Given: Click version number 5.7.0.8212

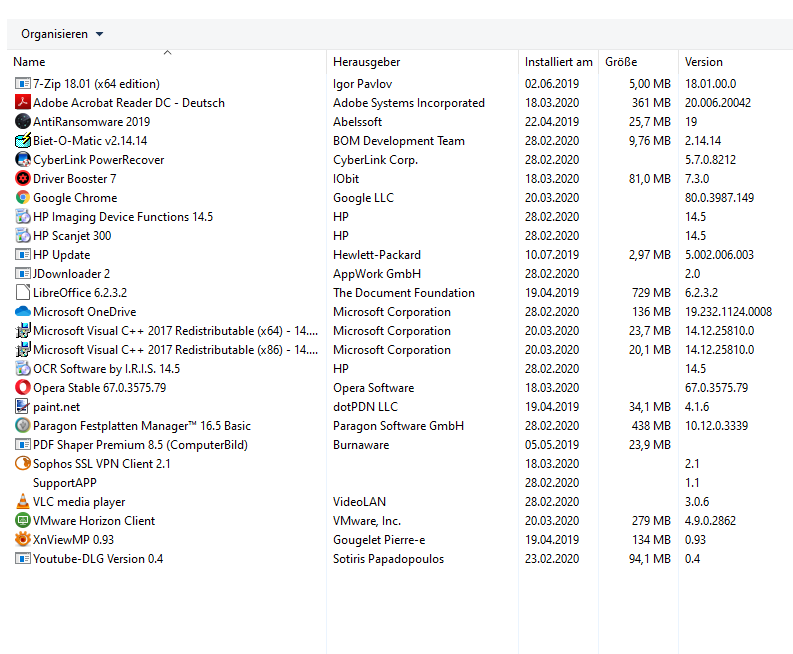Looking at the screenshot, I should tap(710, 160).
